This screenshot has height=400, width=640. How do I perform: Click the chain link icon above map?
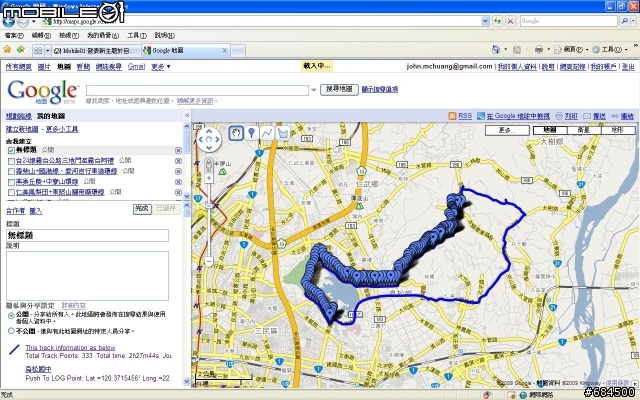point(615,116)
